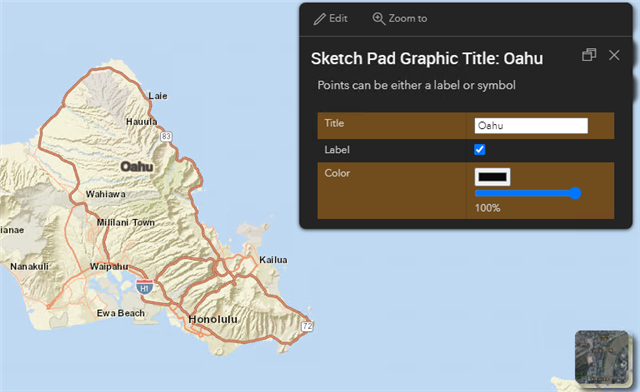
Task: Click the Title row label in the table
Action: (334, 123)
